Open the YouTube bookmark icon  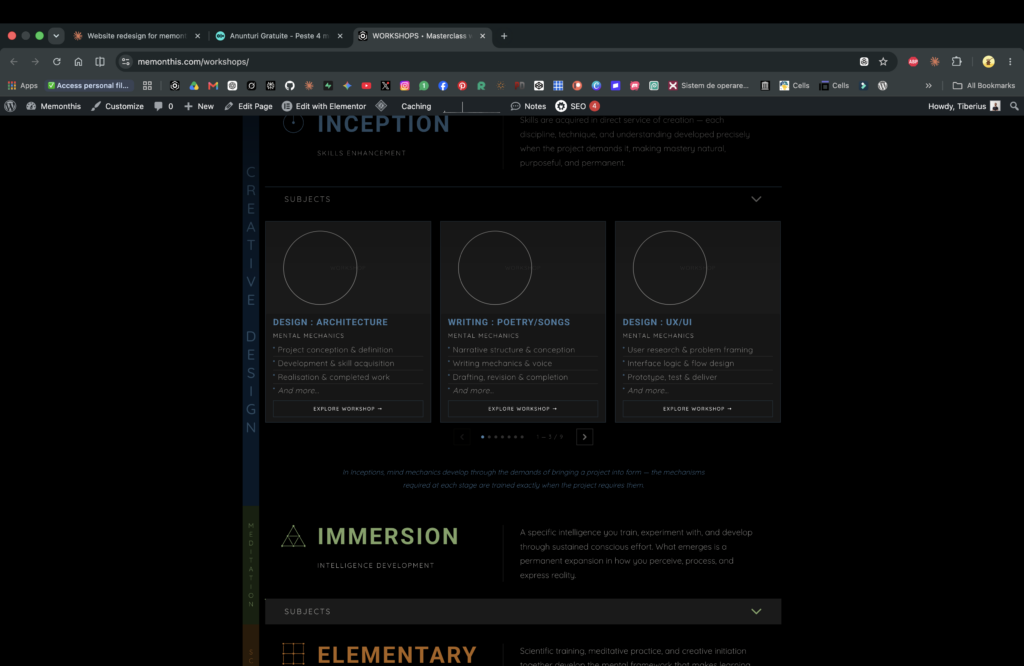coord(366,86)
